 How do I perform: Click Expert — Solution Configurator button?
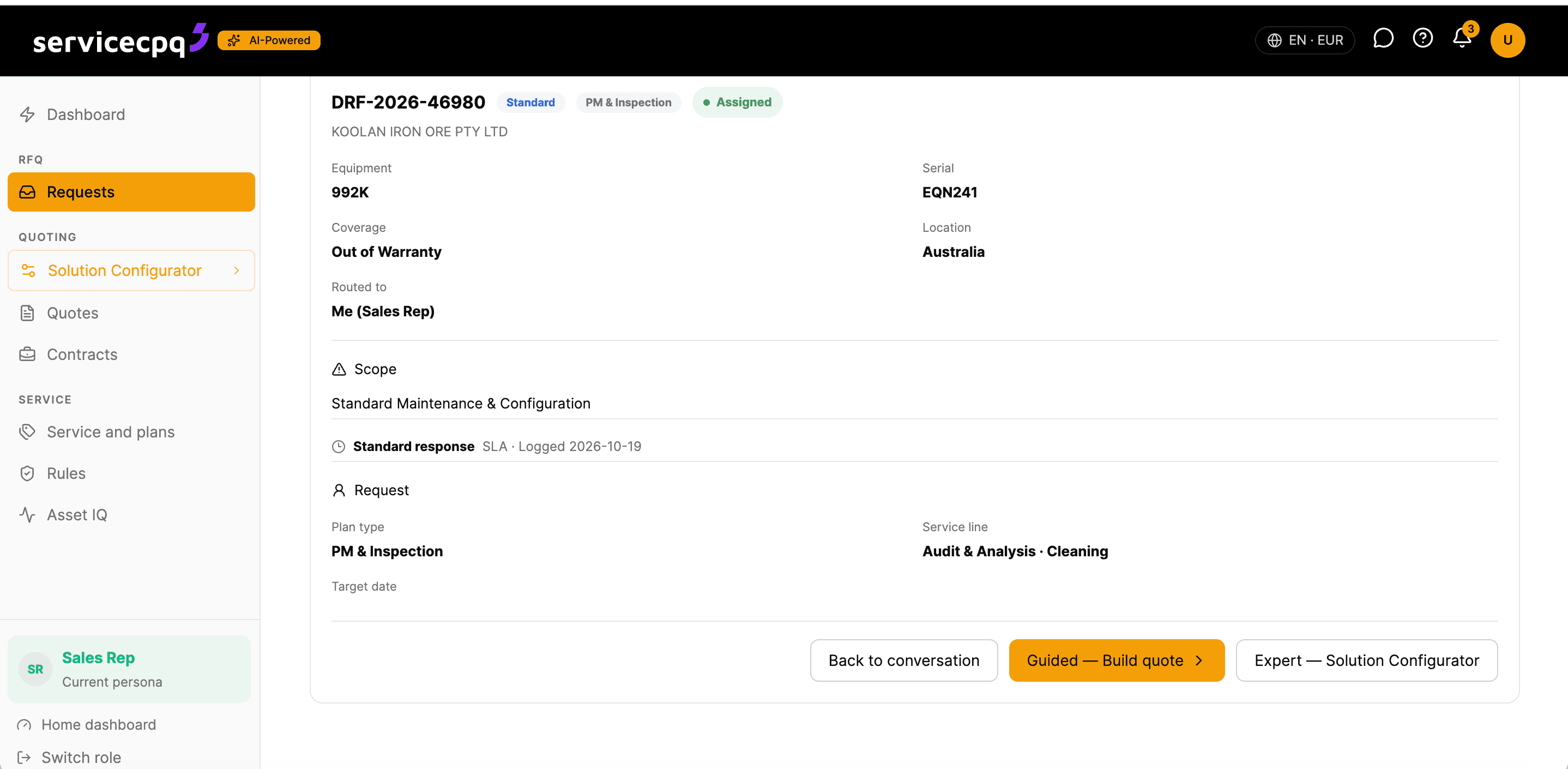[1366, 660]
